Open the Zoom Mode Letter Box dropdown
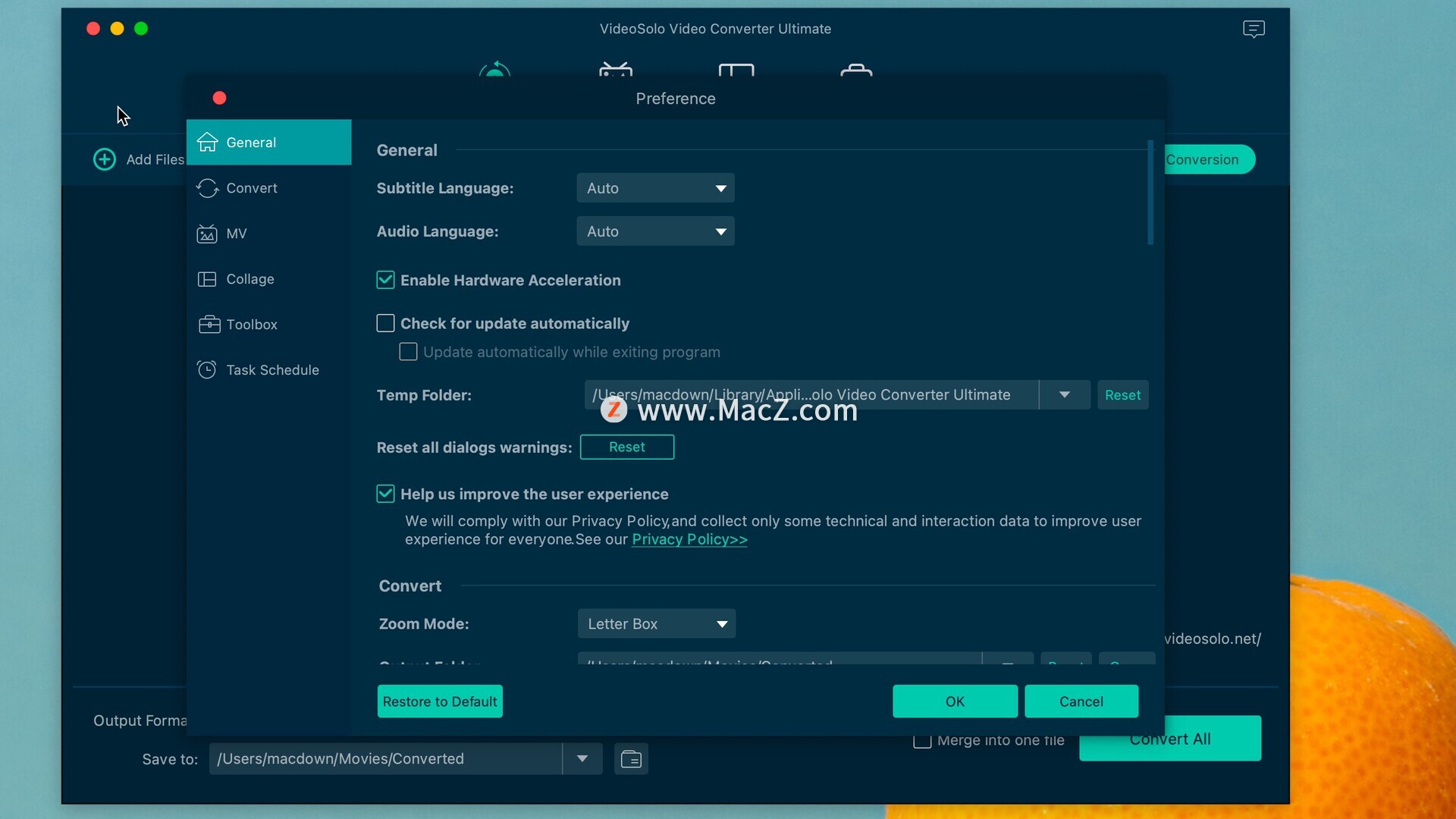This screenshot has width=1456, height=819. [657, 623]
